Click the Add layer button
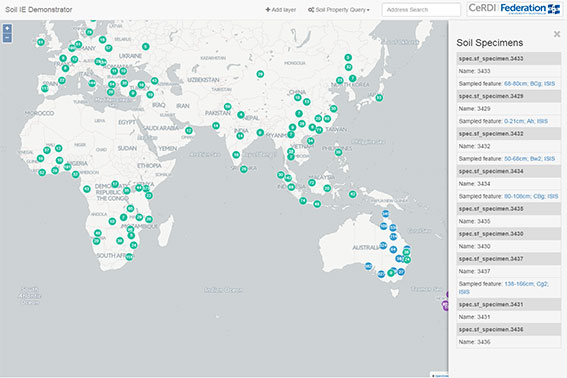This screenshot has width=567, height=378. 281,10
